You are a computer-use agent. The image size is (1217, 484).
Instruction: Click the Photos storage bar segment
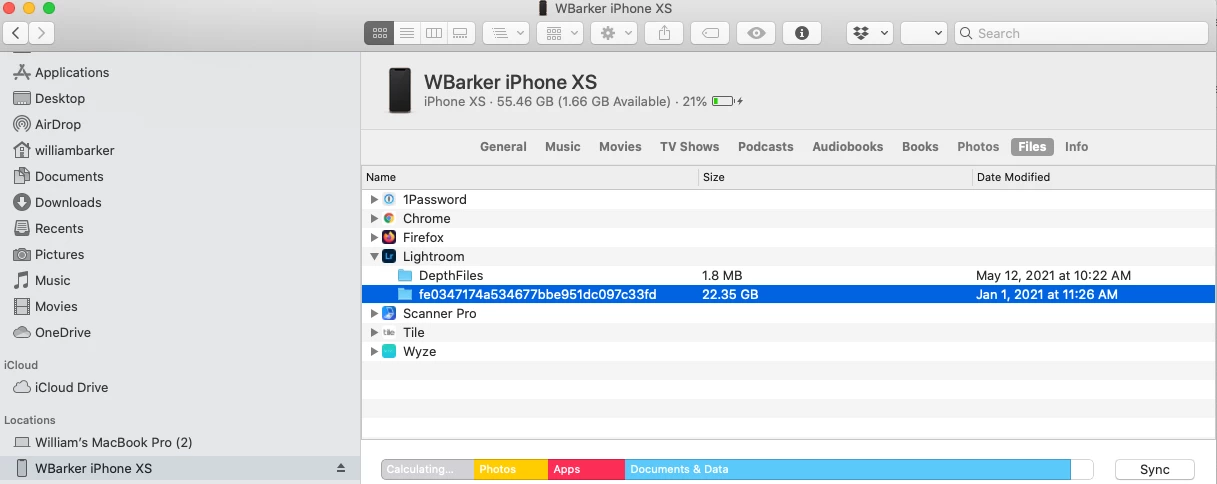(x=511, y=469)
